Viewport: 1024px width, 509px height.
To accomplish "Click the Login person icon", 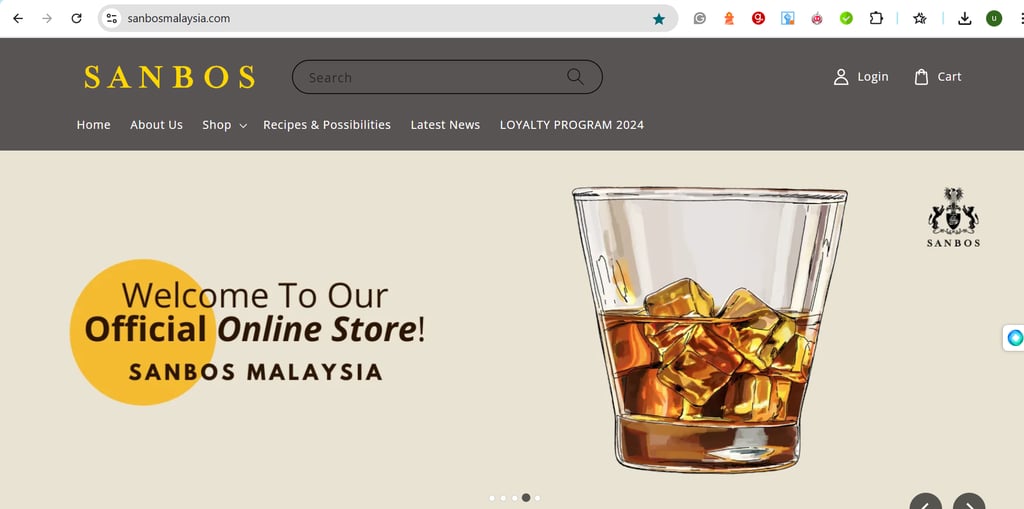I will coord(840,76).
